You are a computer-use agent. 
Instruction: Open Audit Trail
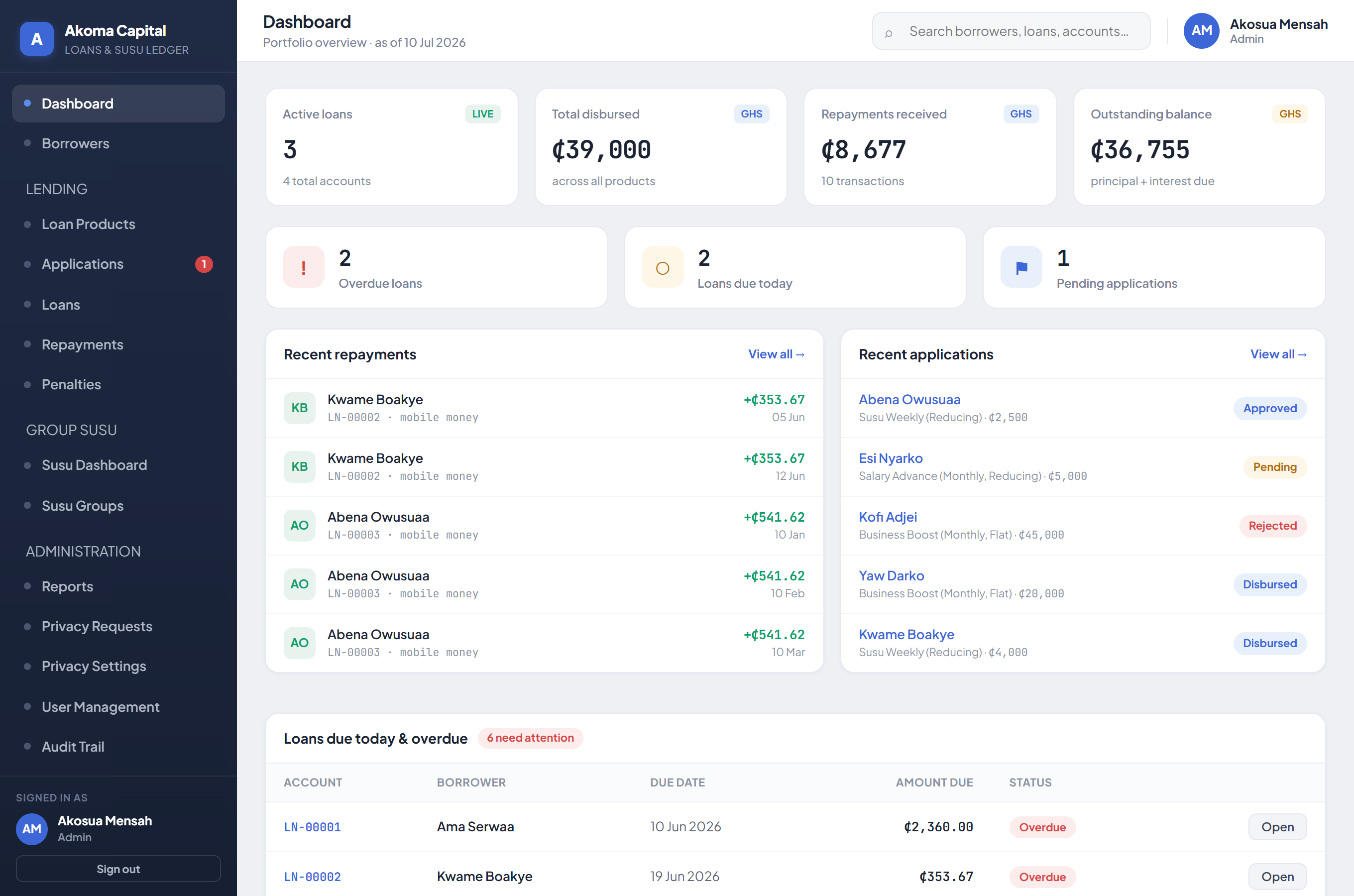(118, 747)
